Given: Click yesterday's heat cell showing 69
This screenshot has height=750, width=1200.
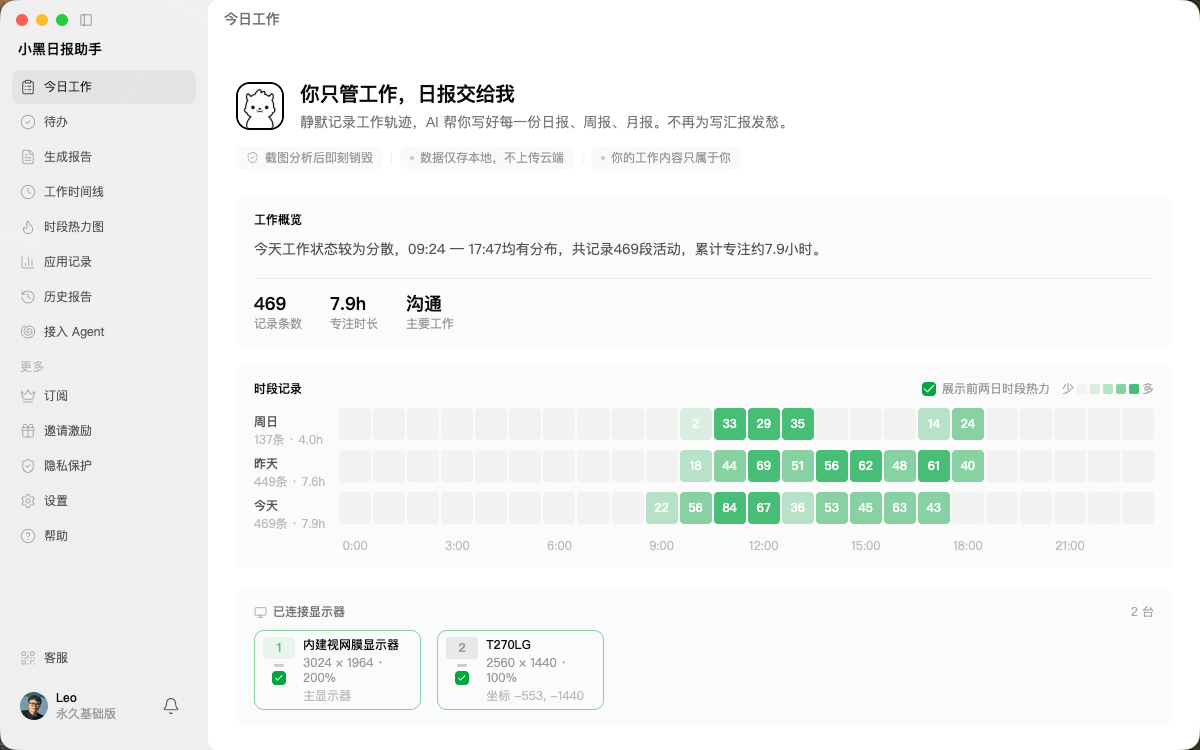Looking at the screenshot, I should pyautogui.click(x=764, y=466).
